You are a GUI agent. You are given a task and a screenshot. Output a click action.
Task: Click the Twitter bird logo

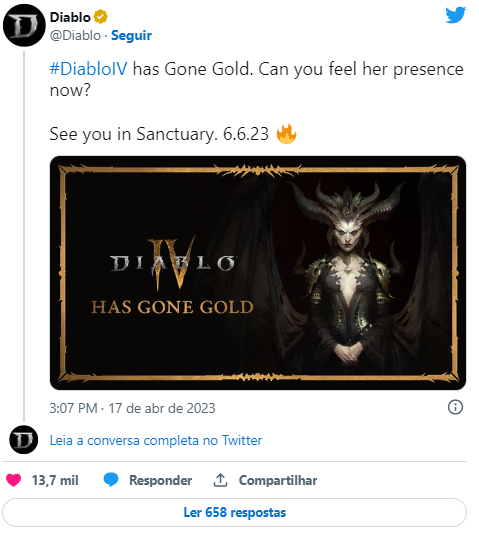[x=455, y=15]
